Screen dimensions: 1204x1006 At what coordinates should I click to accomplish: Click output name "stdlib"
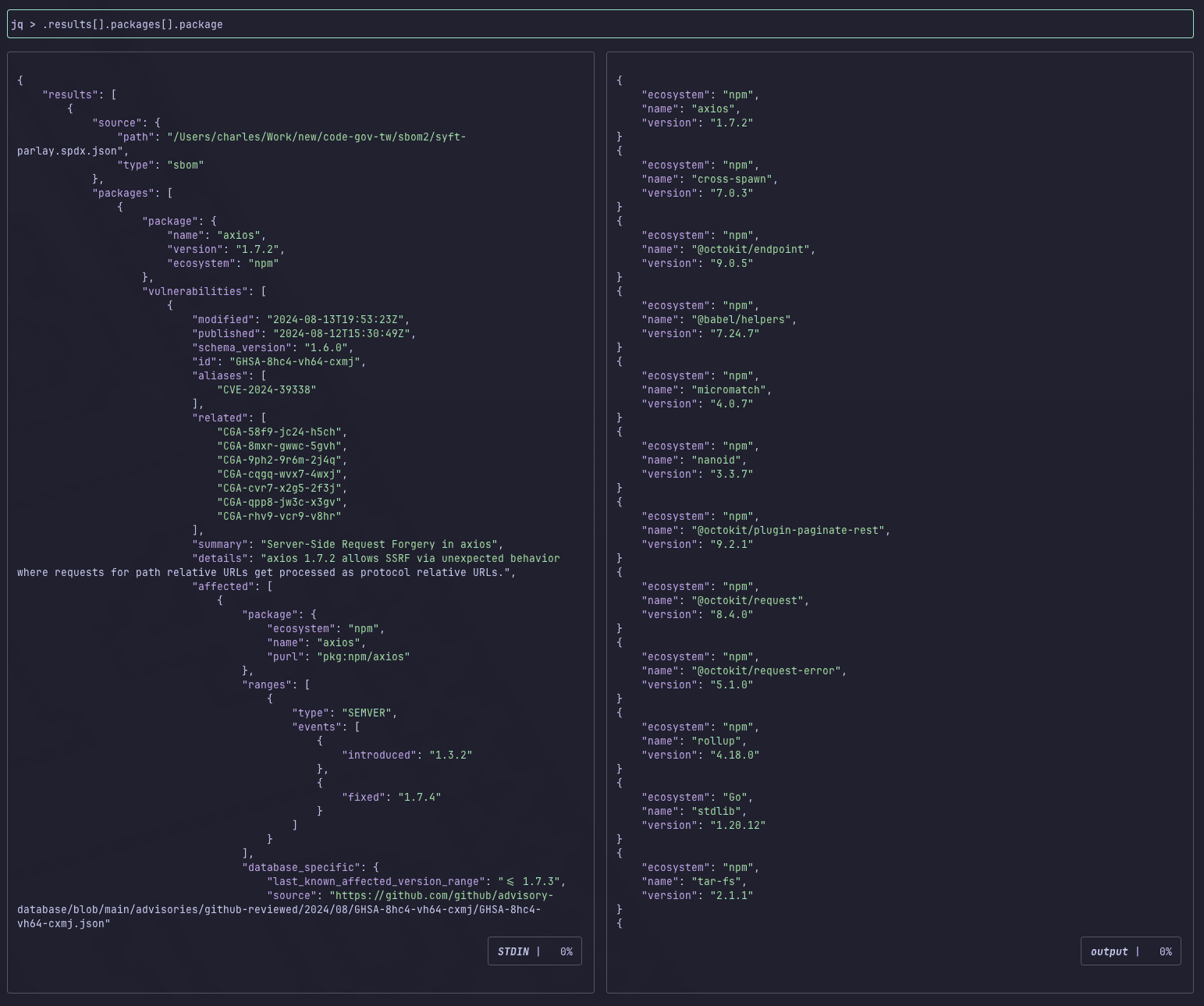pos(716,811)
